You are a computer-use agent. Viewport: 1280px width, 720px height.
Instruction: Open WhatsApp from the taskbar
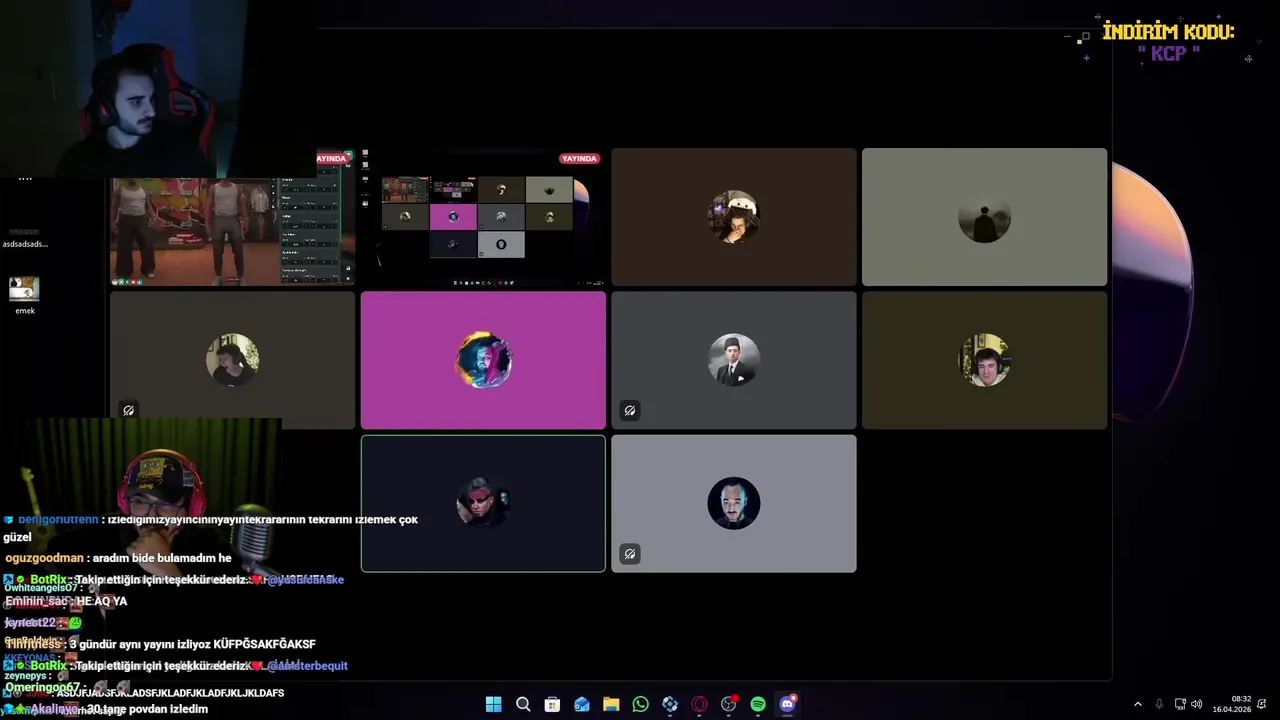tap(640, 704)
